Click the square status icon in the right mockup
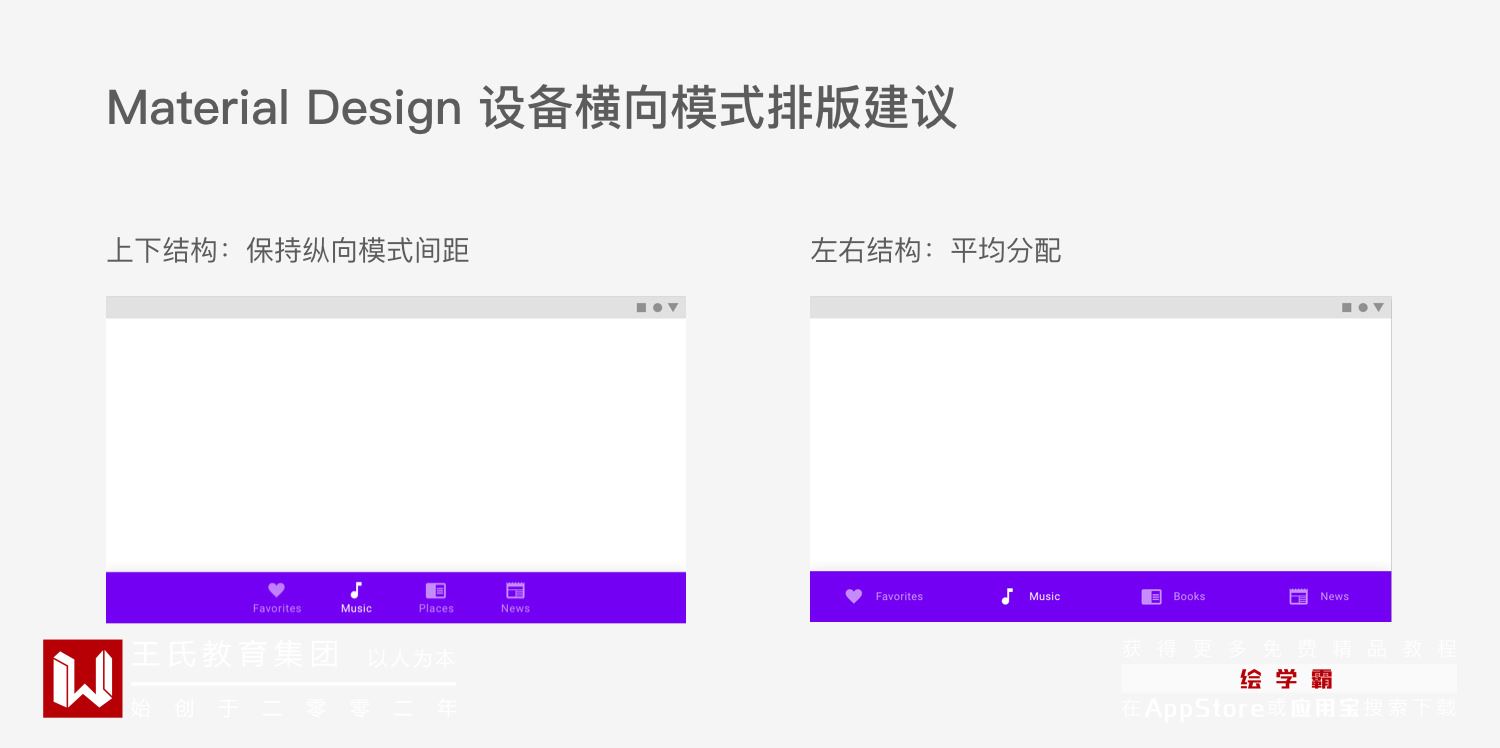This screenshot has height=748, width=1500. (1347, 308)
